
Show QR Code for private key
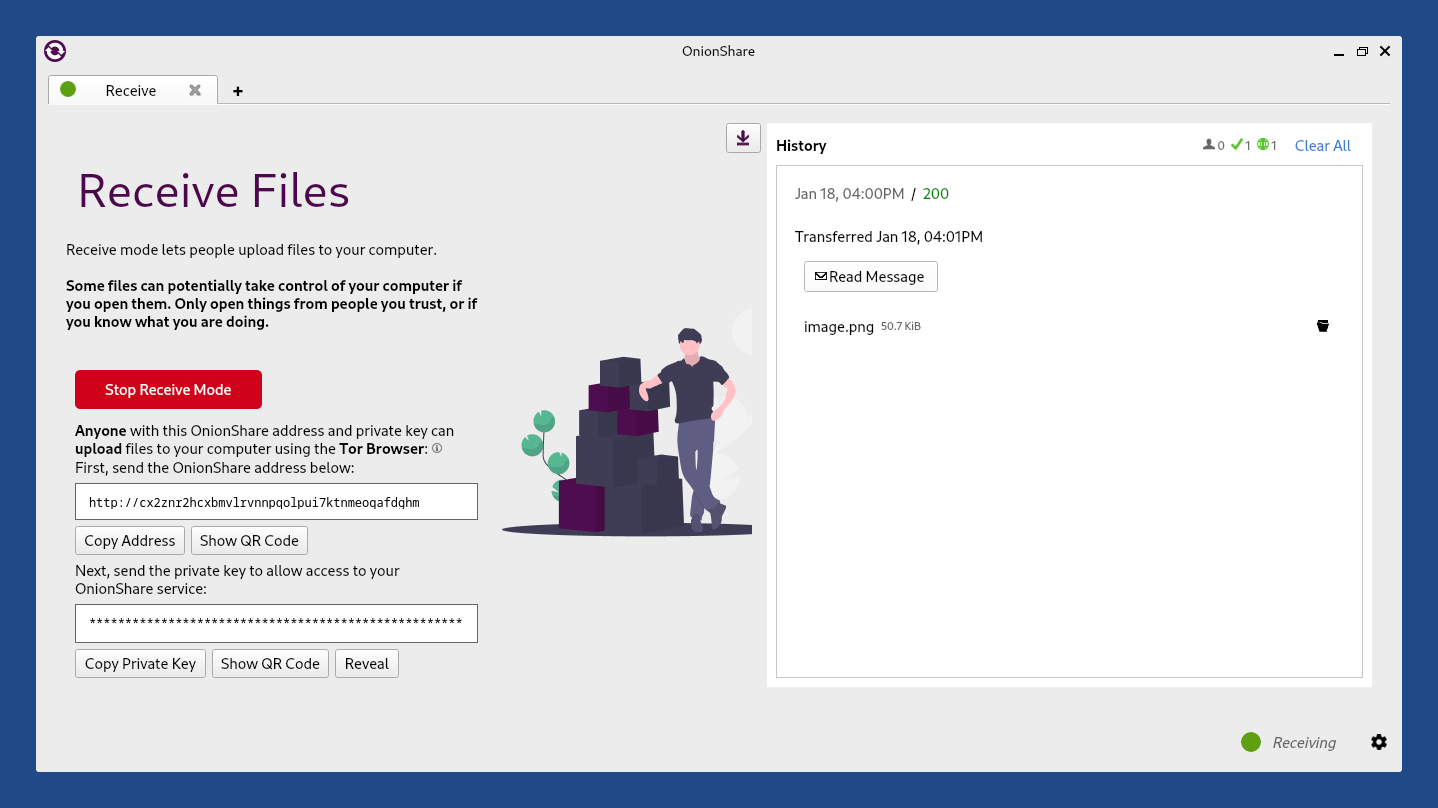(x=270, y=663)
